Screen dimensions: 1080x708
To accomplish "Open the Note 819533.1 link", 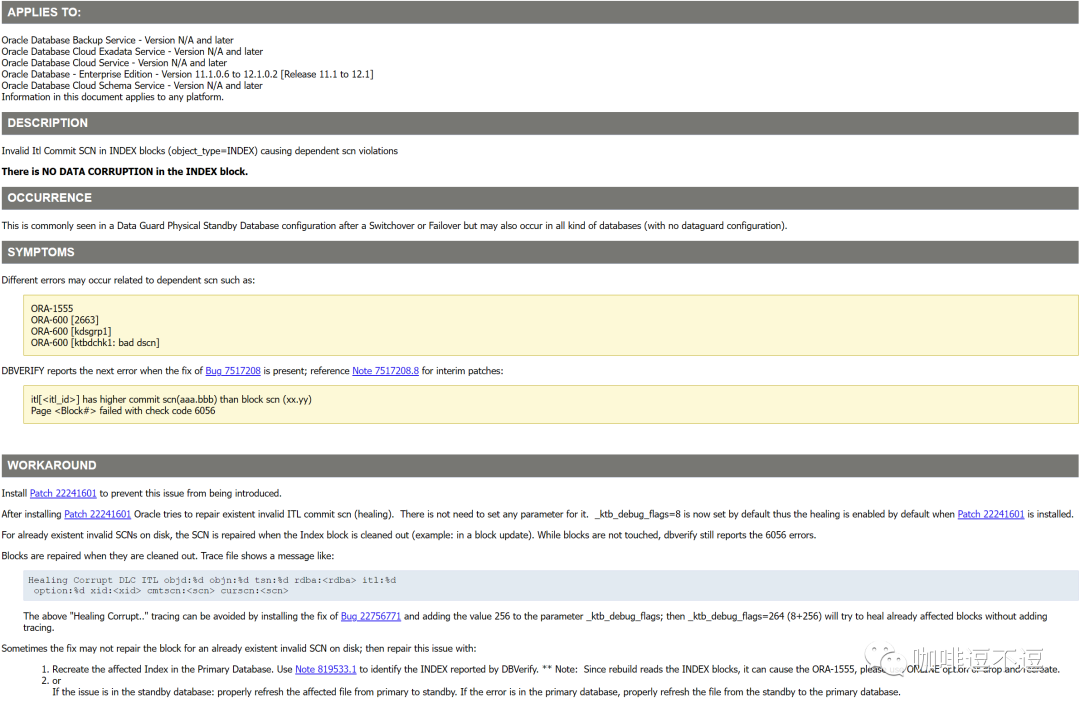I will (x=325, y=669).
